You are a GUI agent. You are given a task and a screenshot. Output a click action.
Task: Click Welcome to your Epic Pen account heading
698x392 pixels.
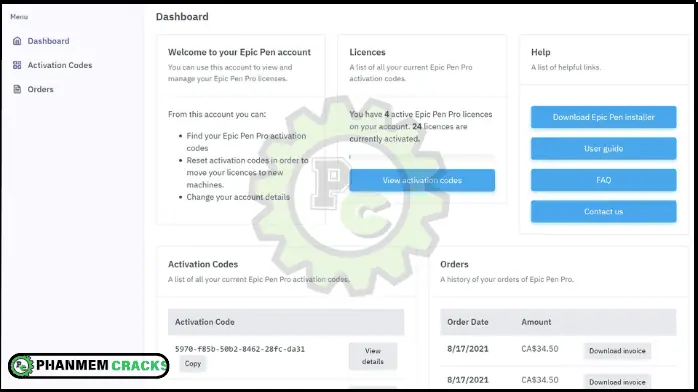pos(239,52)
